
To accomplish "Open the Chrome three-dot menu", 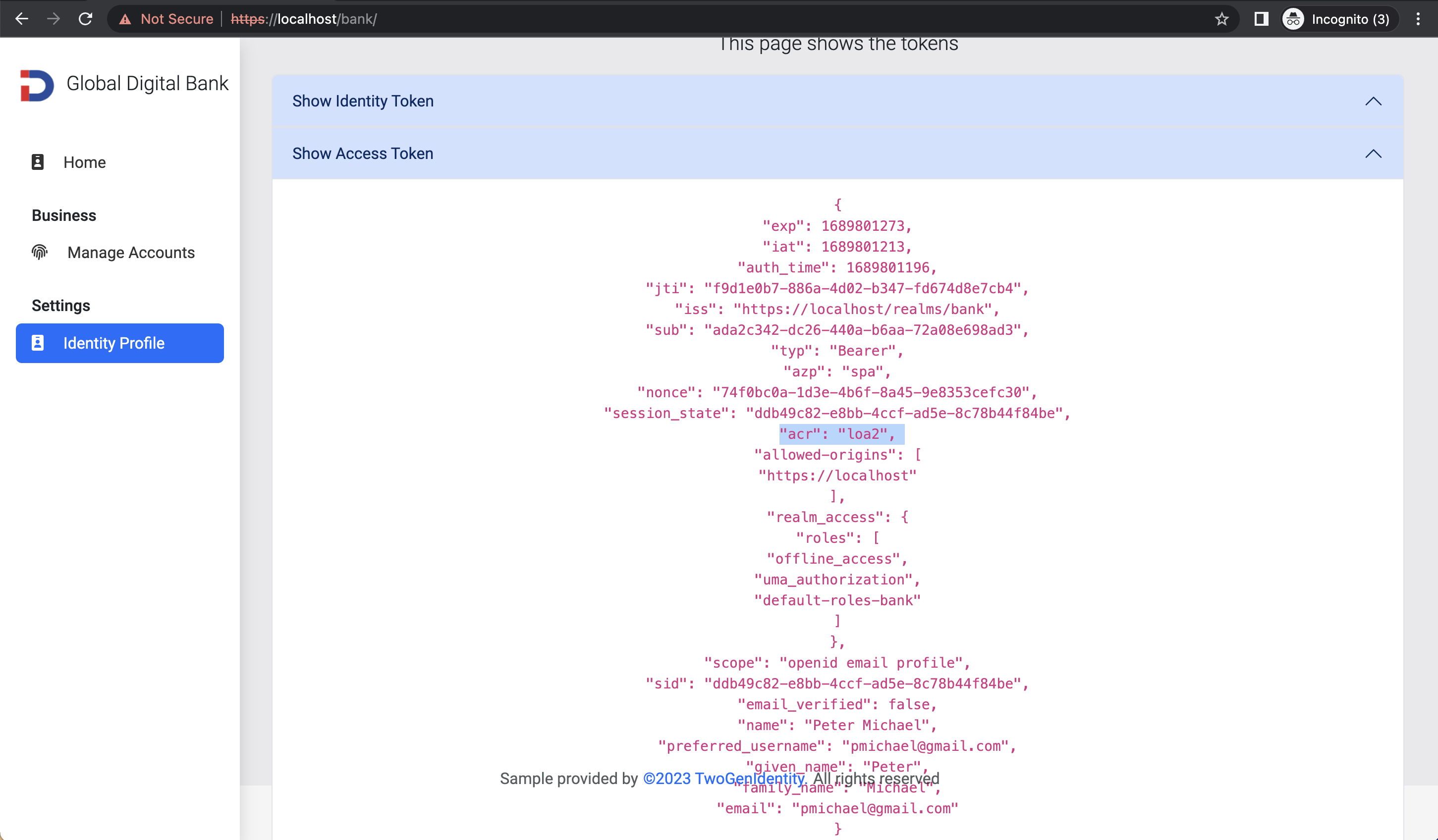I will click(x=1418, y=19).
